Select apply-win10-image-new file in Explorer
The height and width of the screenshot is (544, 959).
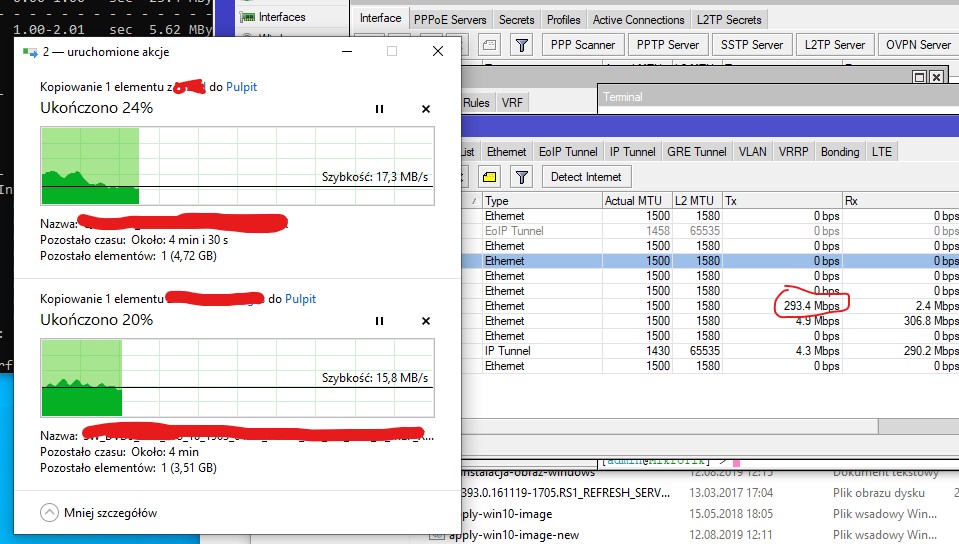514,535
